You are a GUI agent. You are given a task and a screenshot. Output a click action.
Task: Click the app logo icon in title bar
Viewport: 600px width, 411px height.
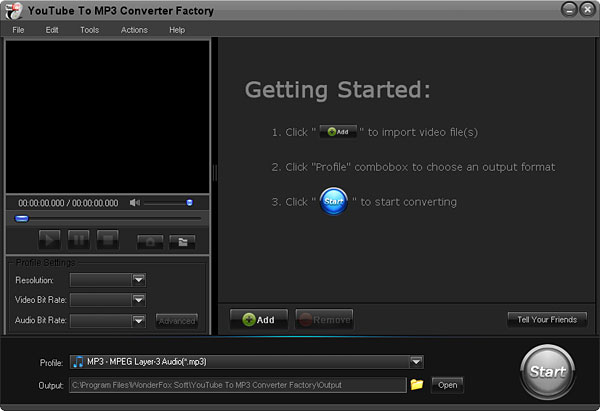tap(13, 11)
